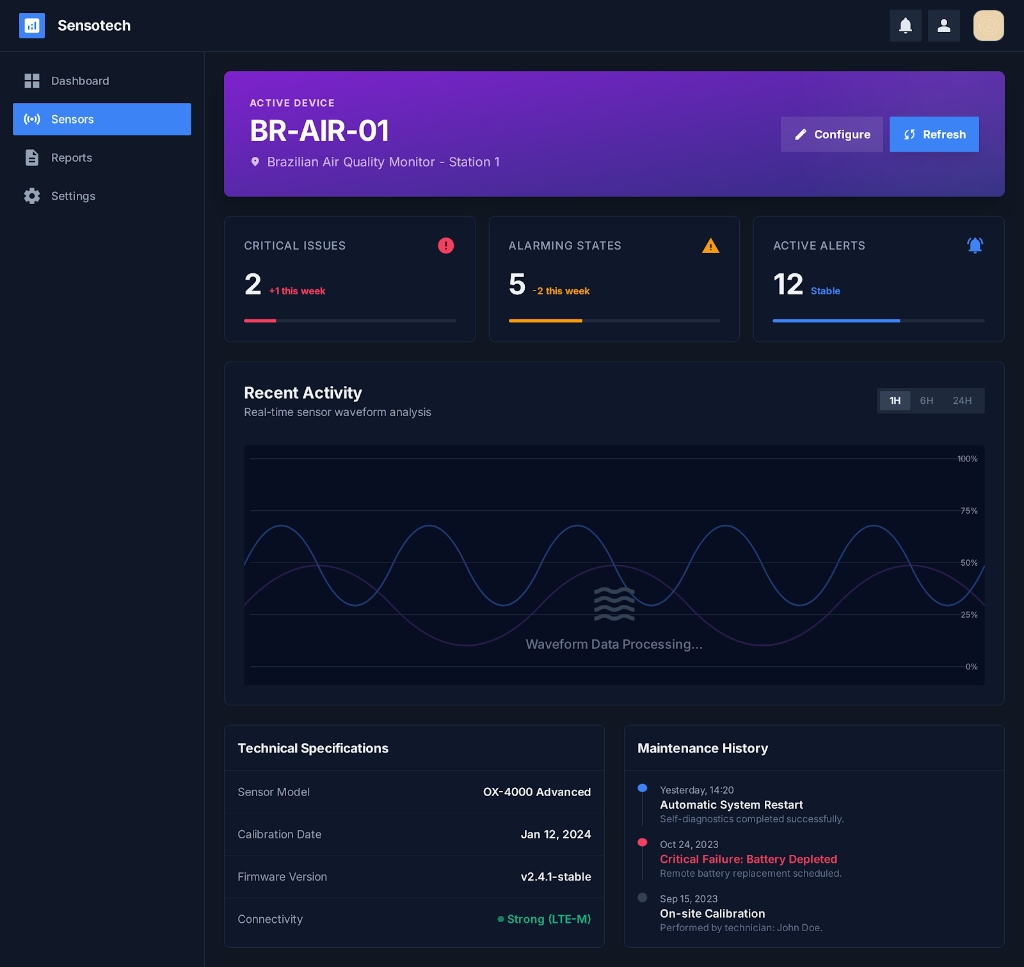Viewport: 1024px width, 967px height.
Task: Click the 'Stable' status label
Action: 825,291
